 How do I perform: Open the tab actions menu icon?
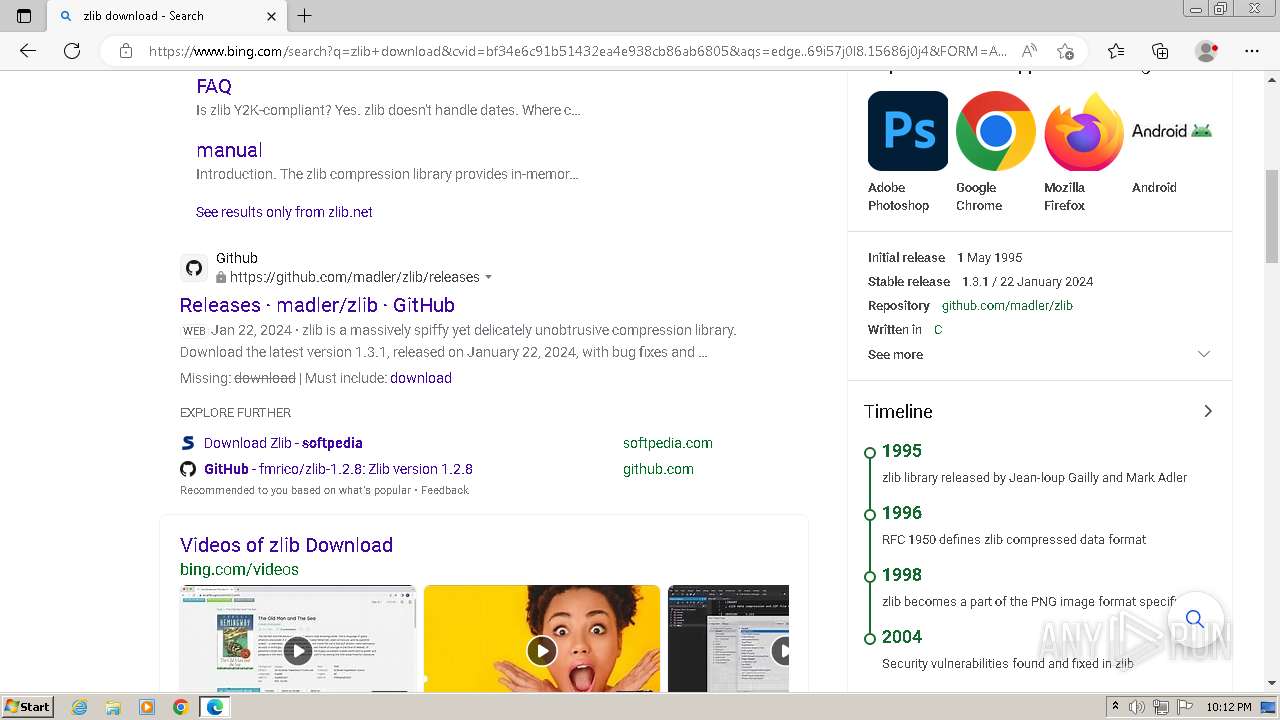[x=24, y=15]
